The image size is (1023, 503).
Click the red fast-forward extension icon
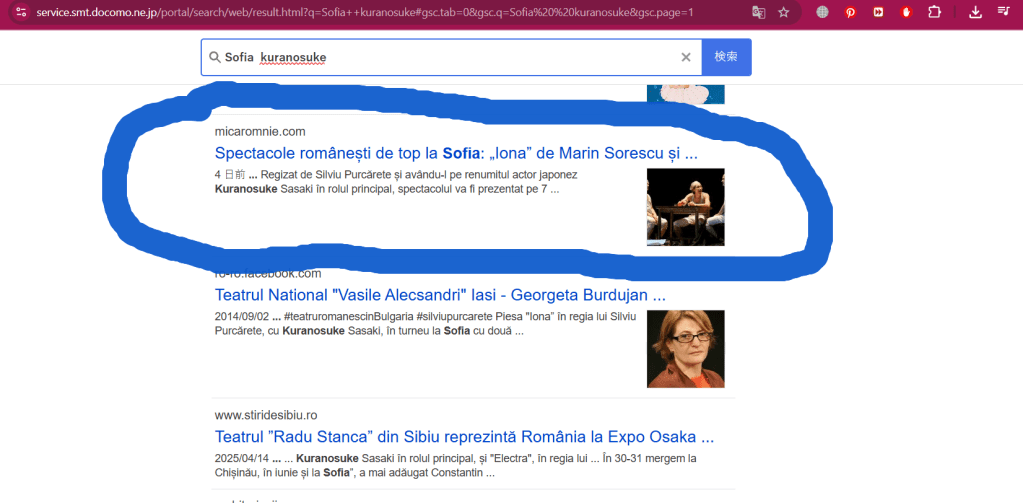pos(878,12)
